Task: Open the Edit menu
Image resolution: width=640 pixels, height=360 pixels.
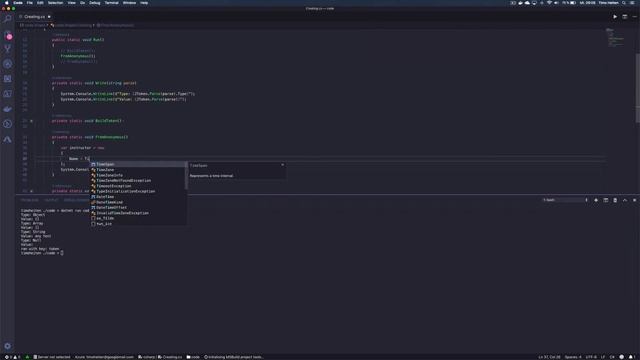Action: click(x=40, y=3)
